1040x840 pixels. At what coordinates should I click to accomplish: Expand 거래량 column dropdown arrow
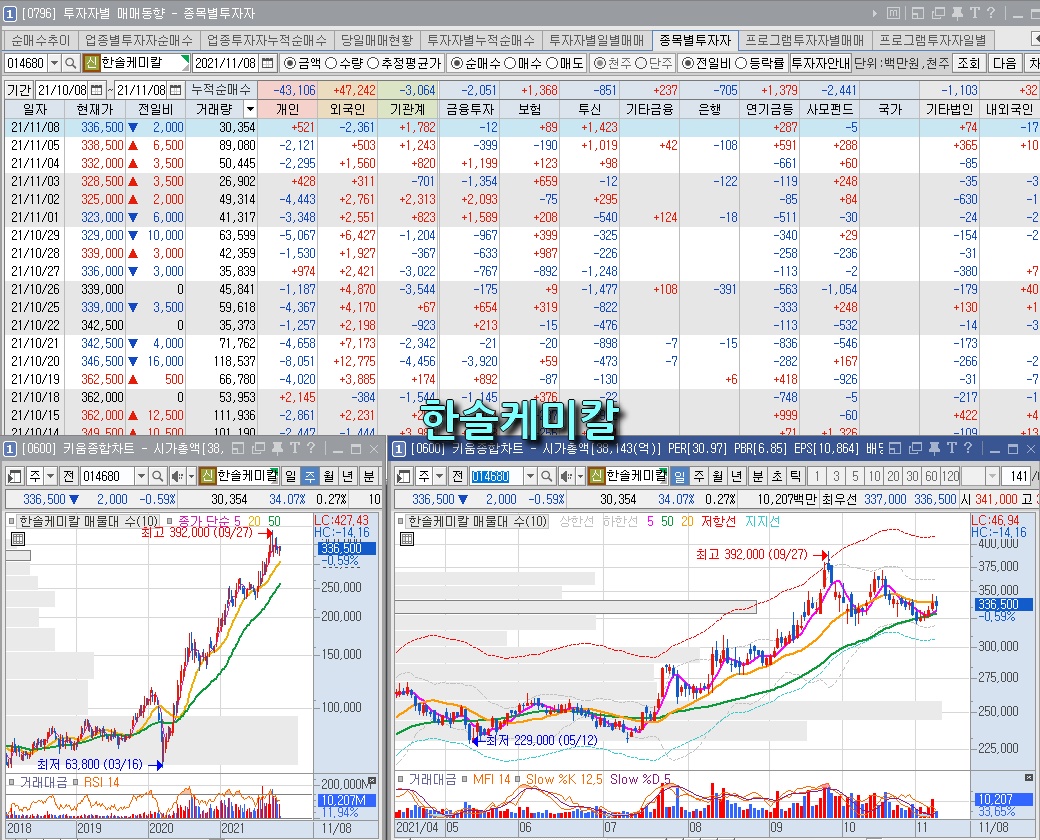coord(250,109)
